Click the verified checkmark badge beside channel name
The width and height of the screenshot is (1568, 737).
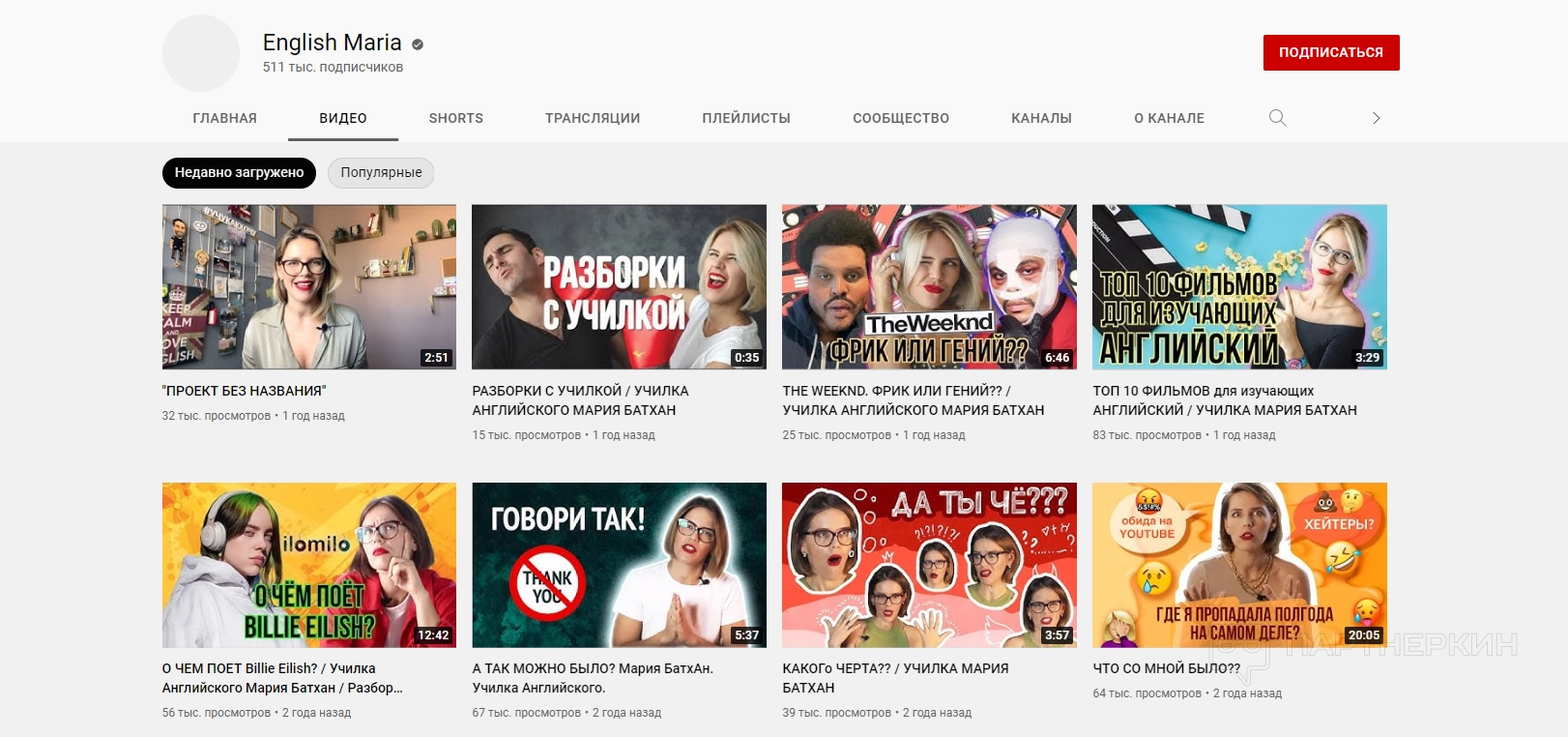pos(418,44)
